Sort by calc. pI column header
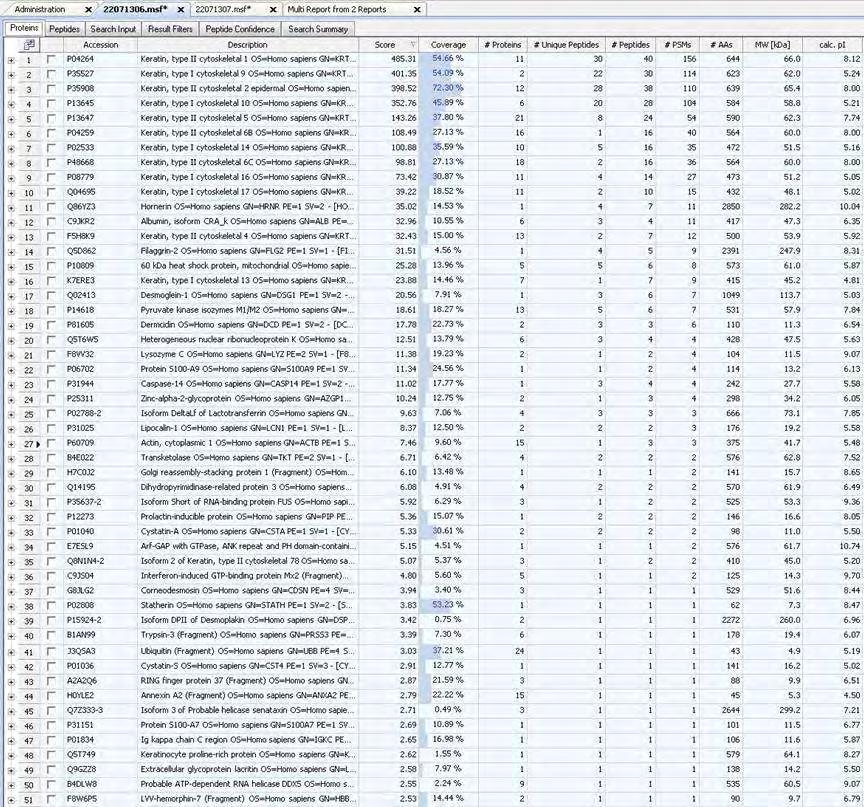 [x=833, y=45]
